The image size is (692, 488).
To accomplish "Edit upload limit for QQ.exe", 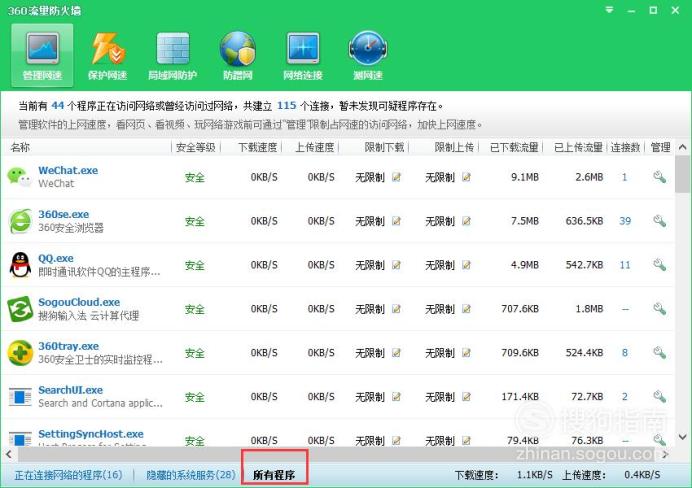I will coord(466,265).
